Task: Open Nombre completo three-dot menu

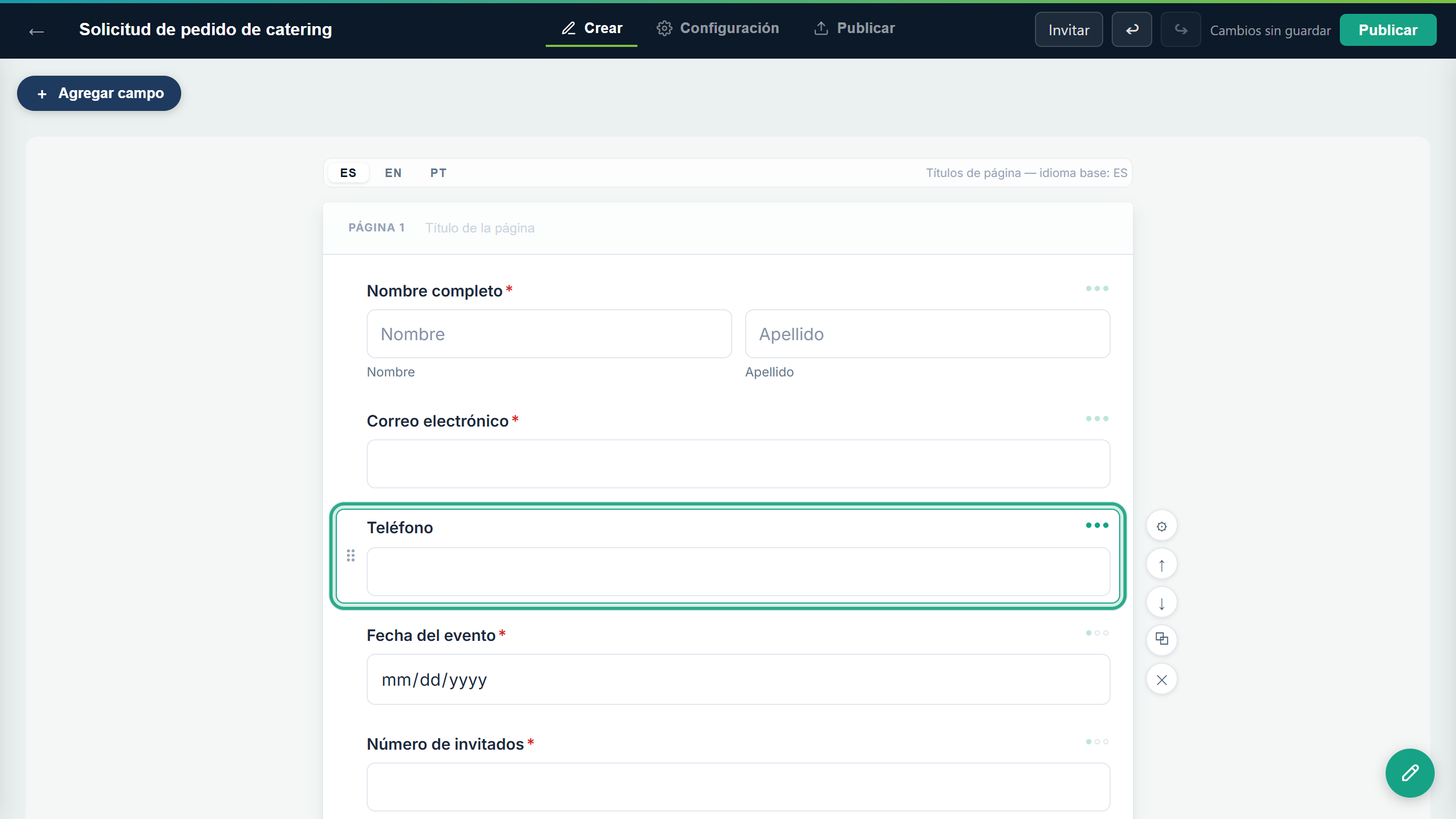Action: tap(1097, 288)
